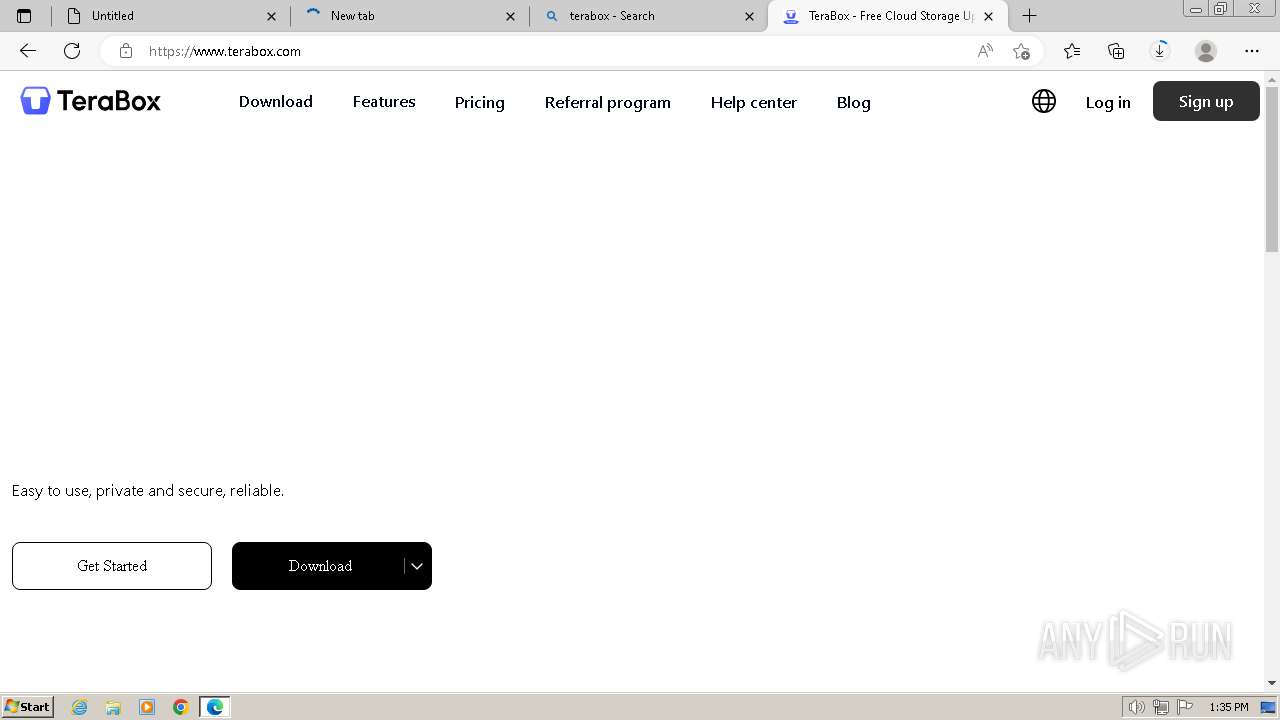Open network icon in system tray

coord(1161,707)
